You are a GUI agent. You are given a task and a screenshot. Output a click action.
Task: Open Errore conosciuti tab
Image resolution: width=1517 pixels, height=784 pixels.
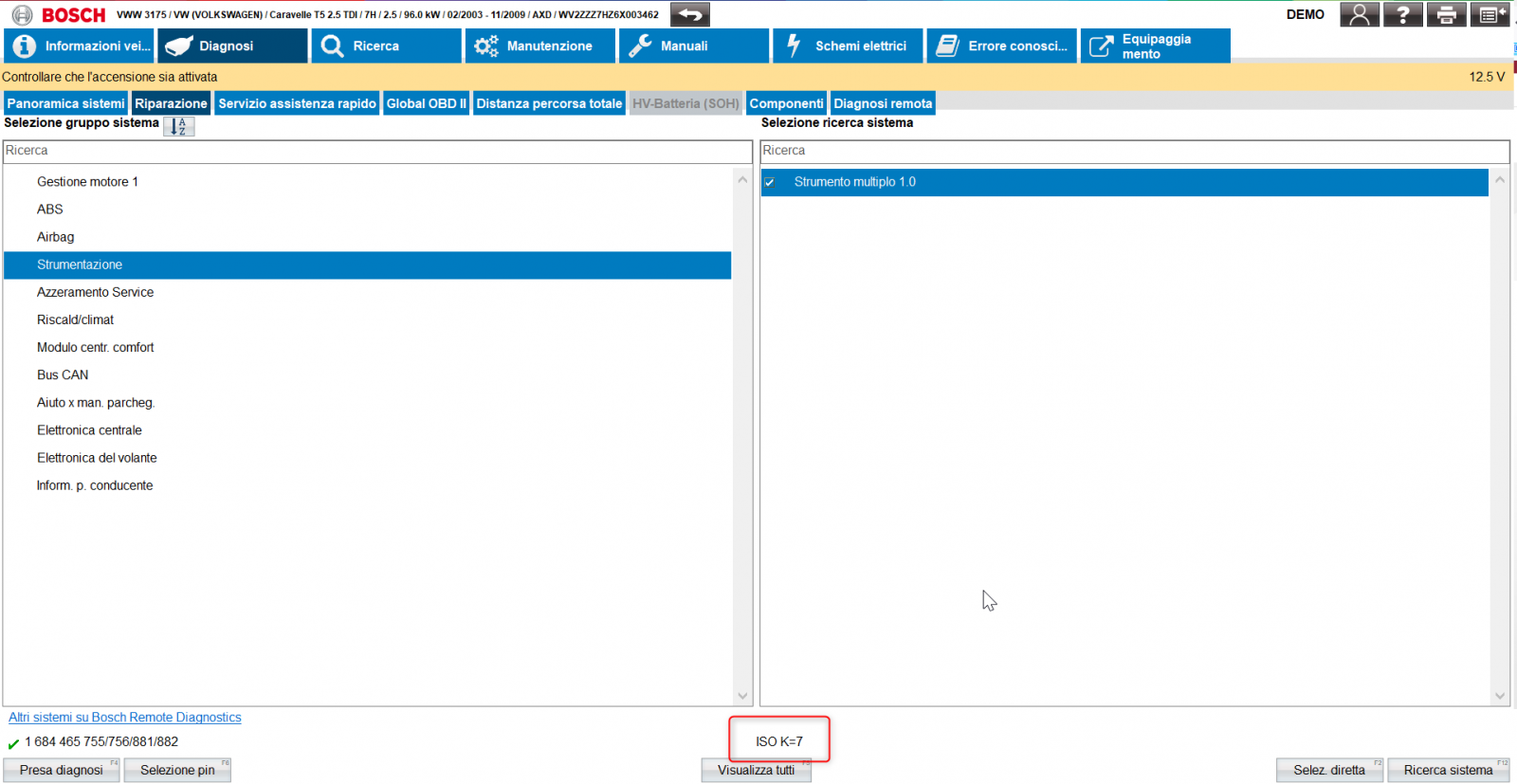coord(1001,46)
